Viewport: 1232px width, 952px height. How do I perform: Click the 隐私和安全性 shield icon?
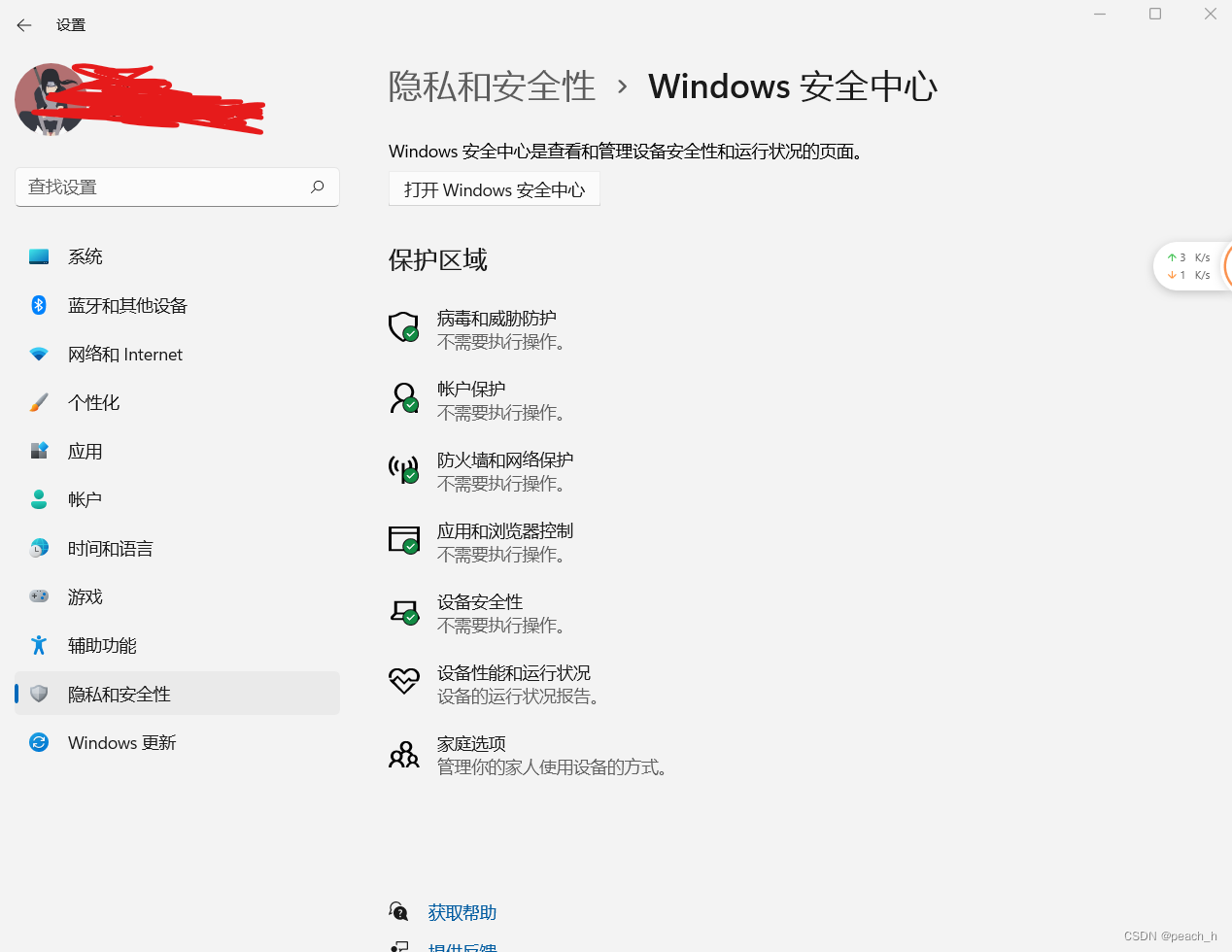(x=39, y=694)
